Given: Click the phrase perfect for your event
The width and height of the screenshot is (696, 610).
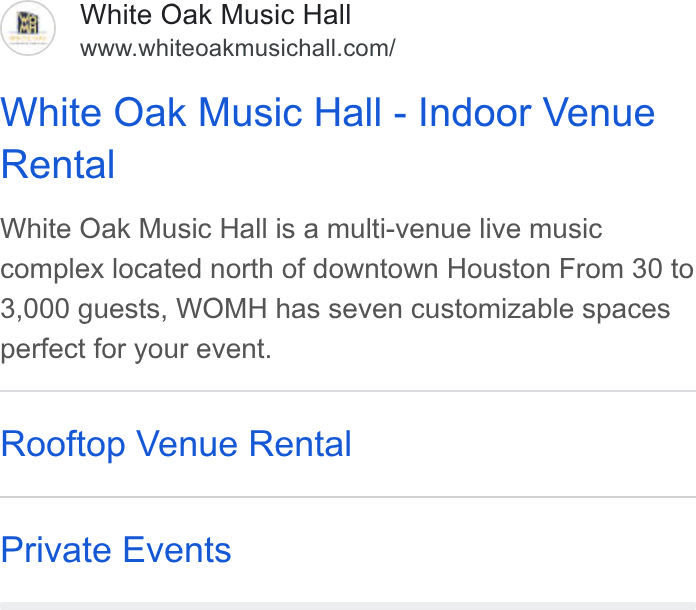Looking at the screenshot, I should (136, 349).
